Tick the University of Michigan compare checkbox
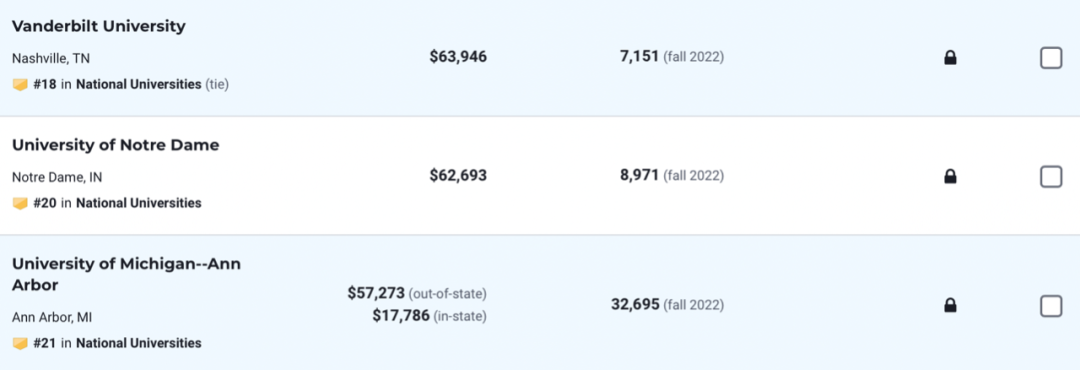This screenshot has height=370, width=1080. point(1051,305)
